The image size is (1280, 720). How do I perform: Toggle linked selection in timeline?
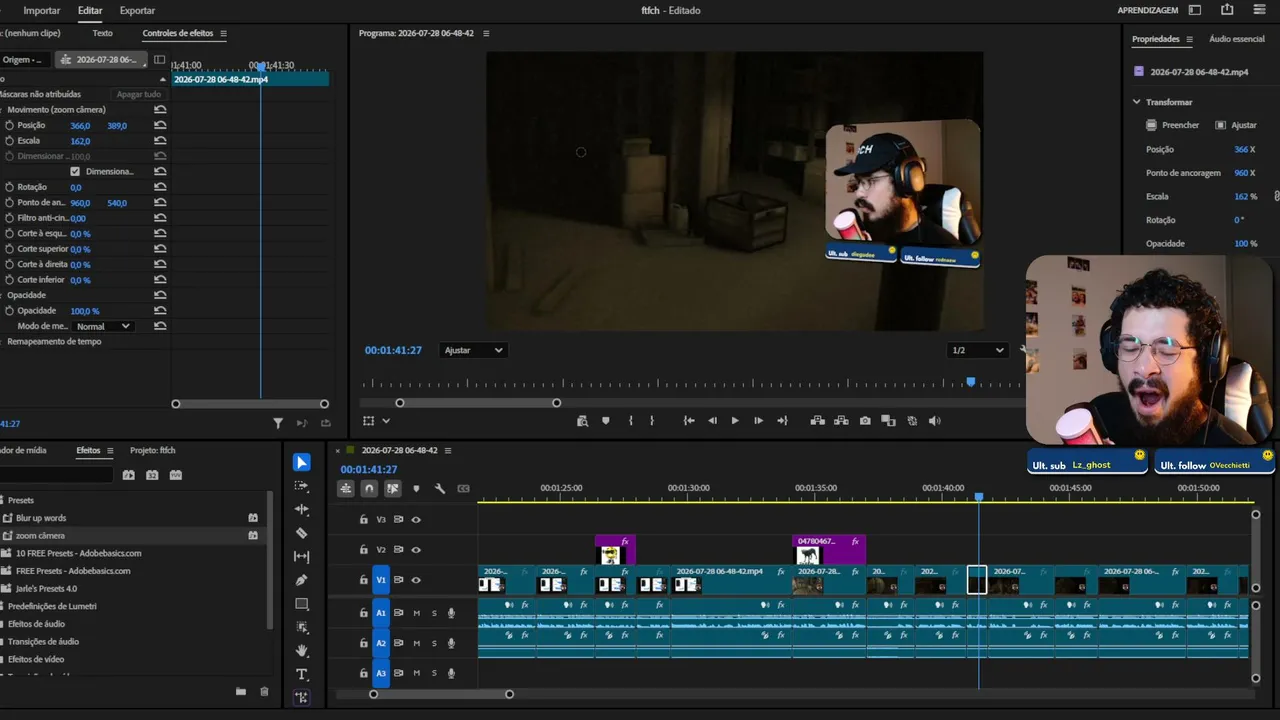point(392,488)
